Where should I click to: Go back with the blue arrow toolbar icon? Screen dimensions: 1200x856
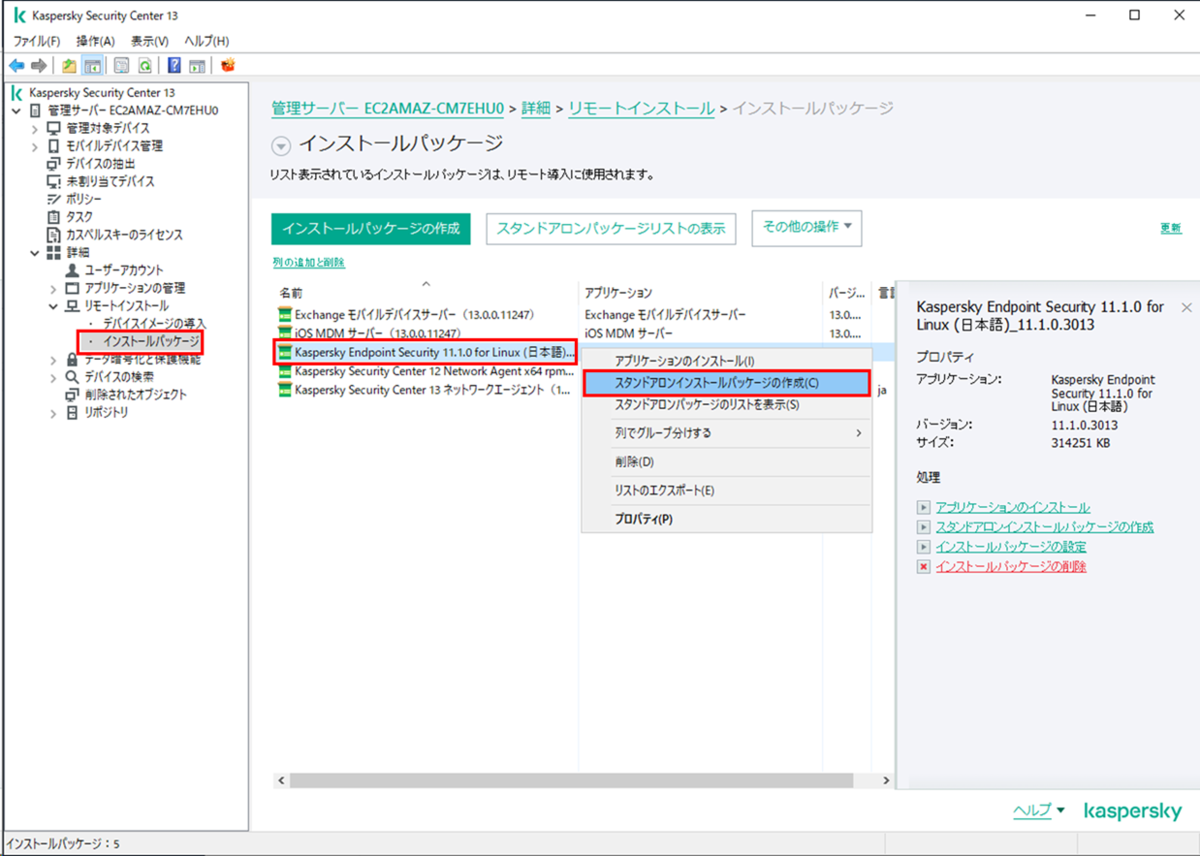16,65
